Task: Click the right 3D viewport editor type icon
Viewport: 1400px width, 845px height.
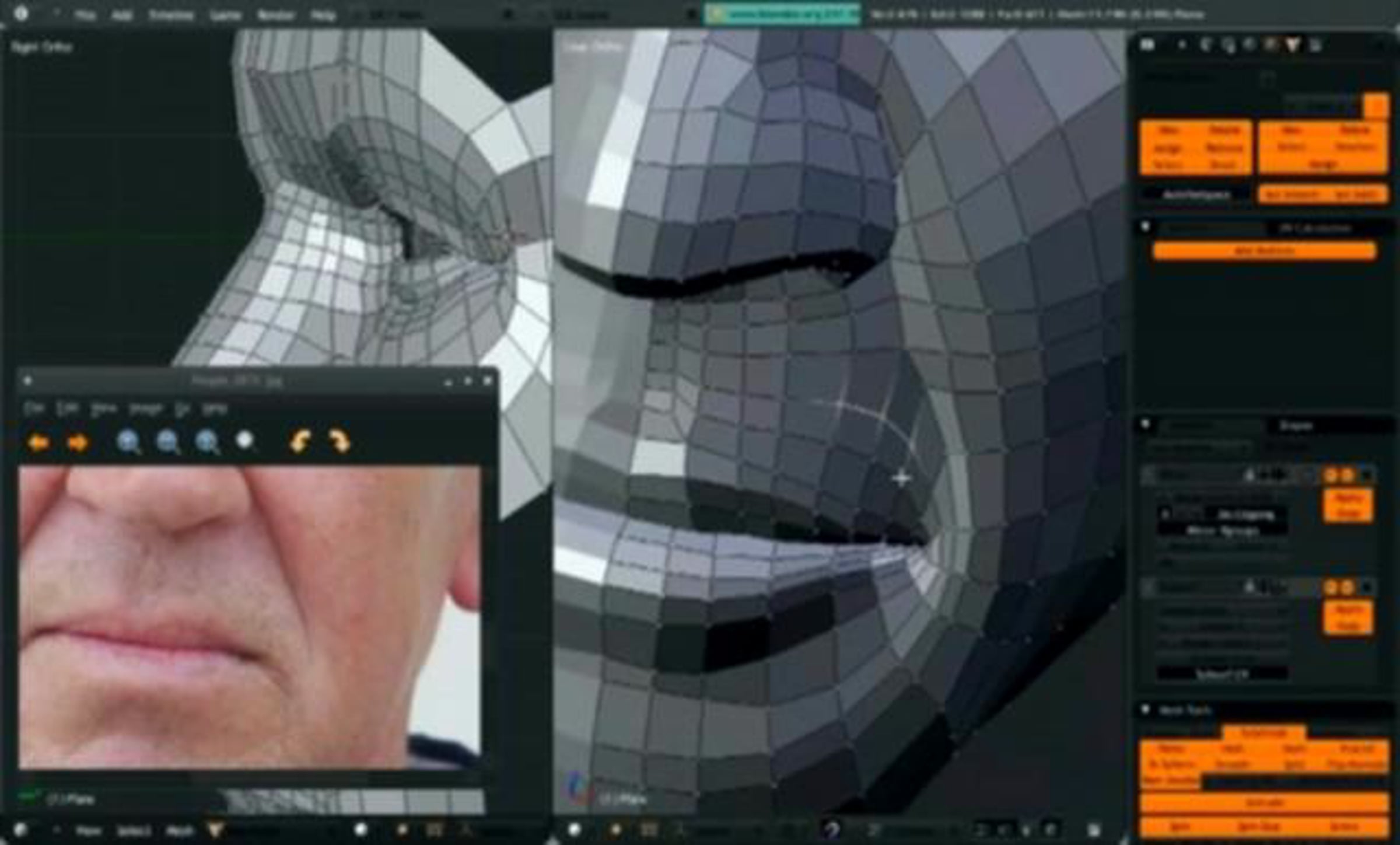Action: (574, 829)
